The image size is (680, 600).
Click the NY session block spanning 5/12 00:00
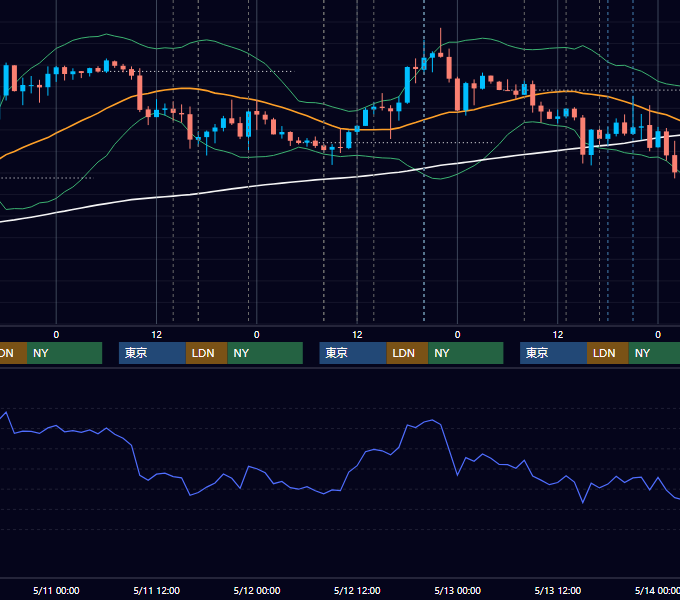[265, 353]
